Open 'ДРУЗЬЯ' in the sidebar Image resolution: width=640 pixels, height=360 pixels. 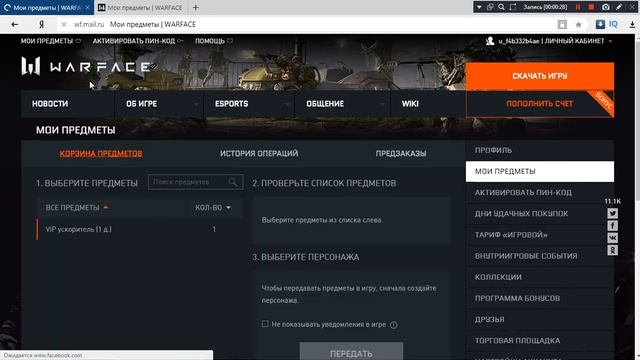(x=540, y=320)
